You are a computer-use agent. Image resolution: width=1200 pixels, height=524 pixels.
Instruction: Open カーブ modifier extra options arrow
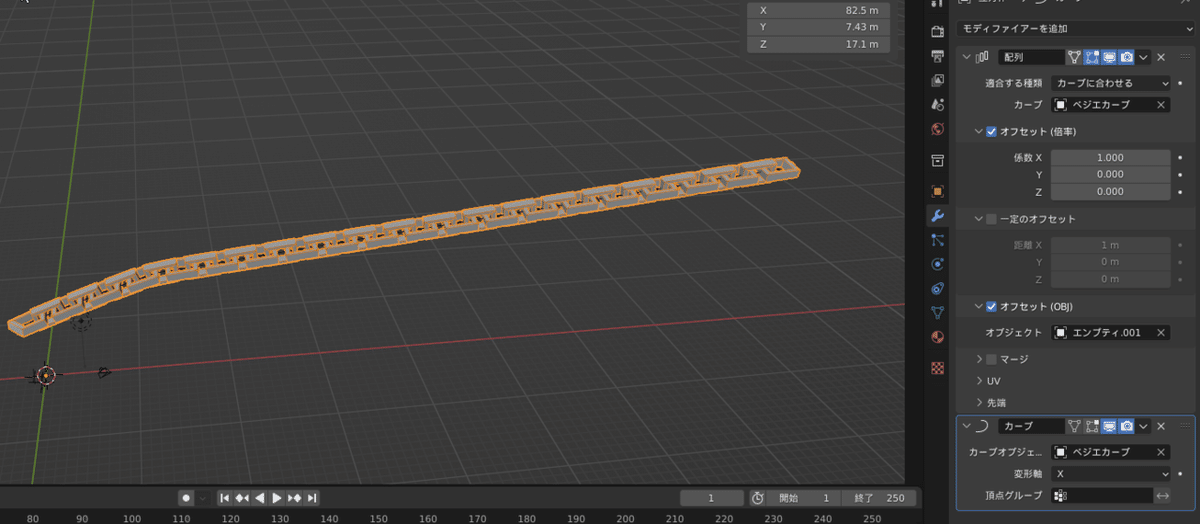click(x=1144, y=426)
